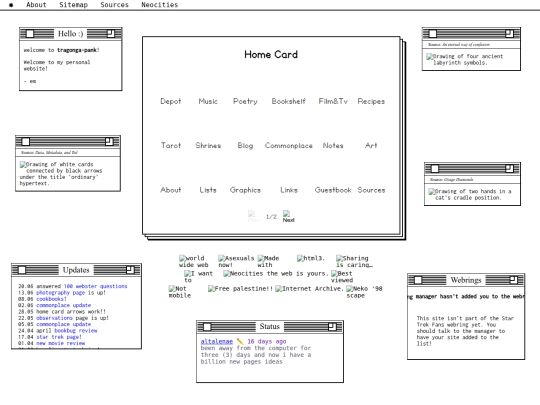Screen dimensions: 540x405
Task: Open the Links link on the Home Card
Action: (x=289, y=190)
